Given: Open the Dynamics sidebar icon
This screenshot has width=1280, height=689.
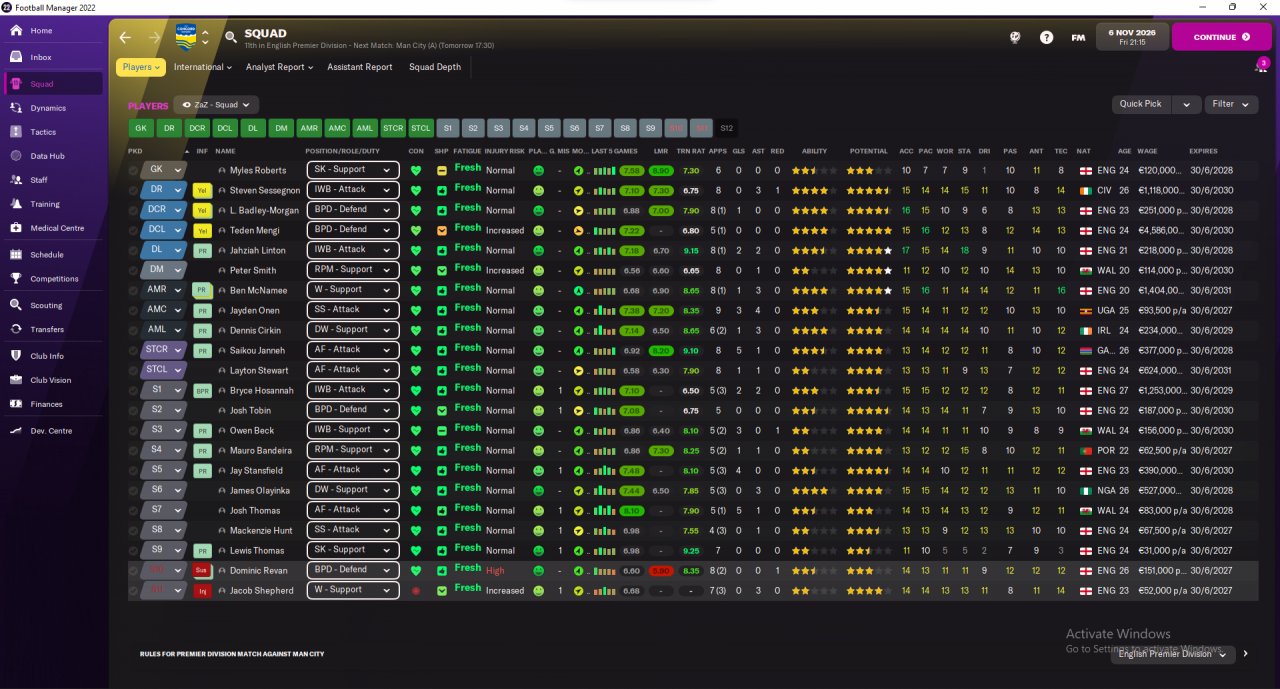Looking at the screenshot, I should pyautogui.click(x=16, y=108).
